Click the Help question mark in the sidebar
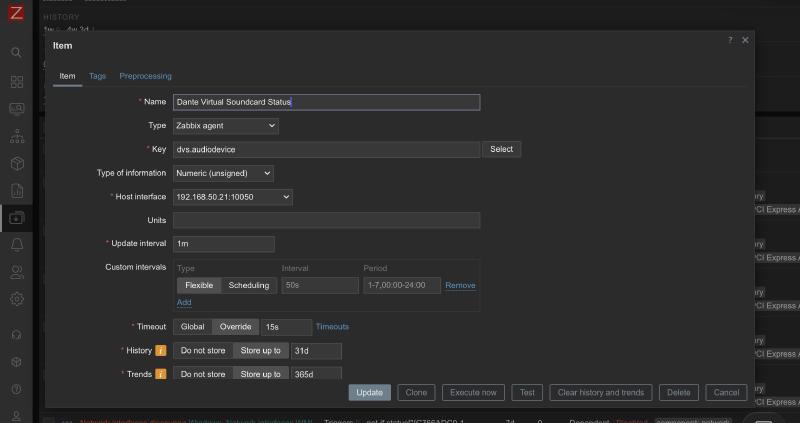Image resolution: width=800 pixels, height=423 pixels. click(x=16, y=389)
